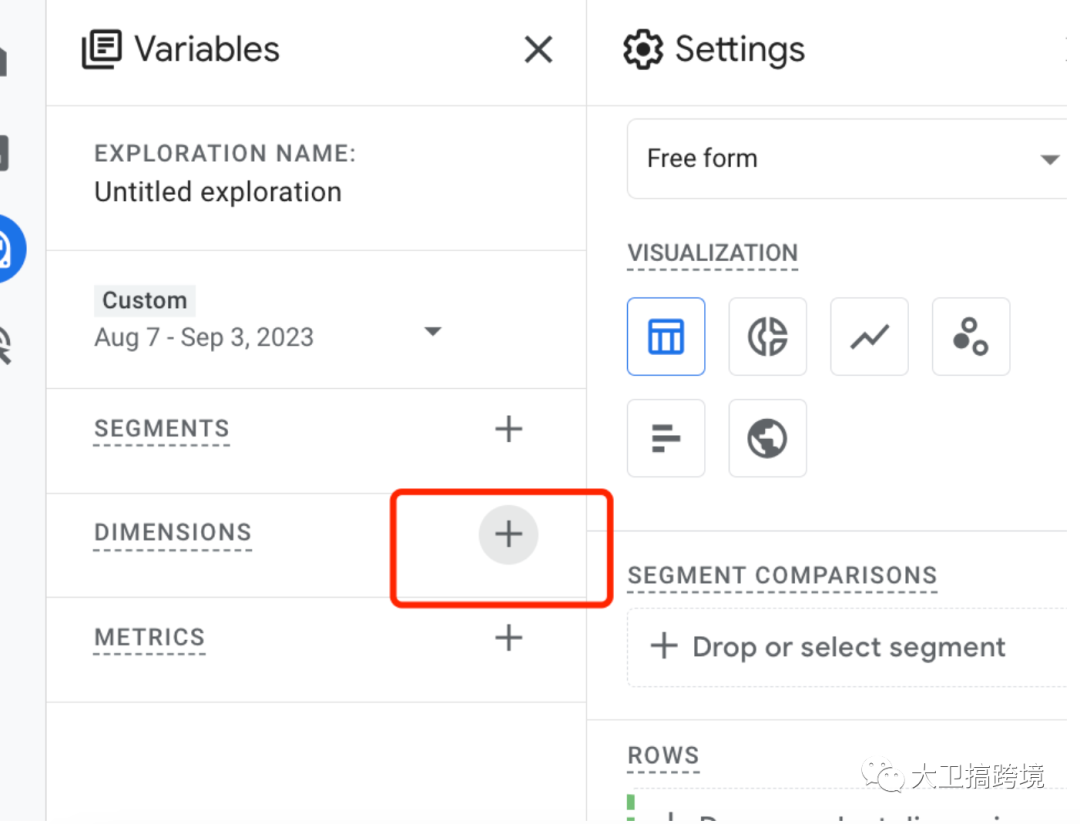This screenshot has height=824, width=1080.
Task: Select the bar chart visualization
Action: (x=666, y=438)
